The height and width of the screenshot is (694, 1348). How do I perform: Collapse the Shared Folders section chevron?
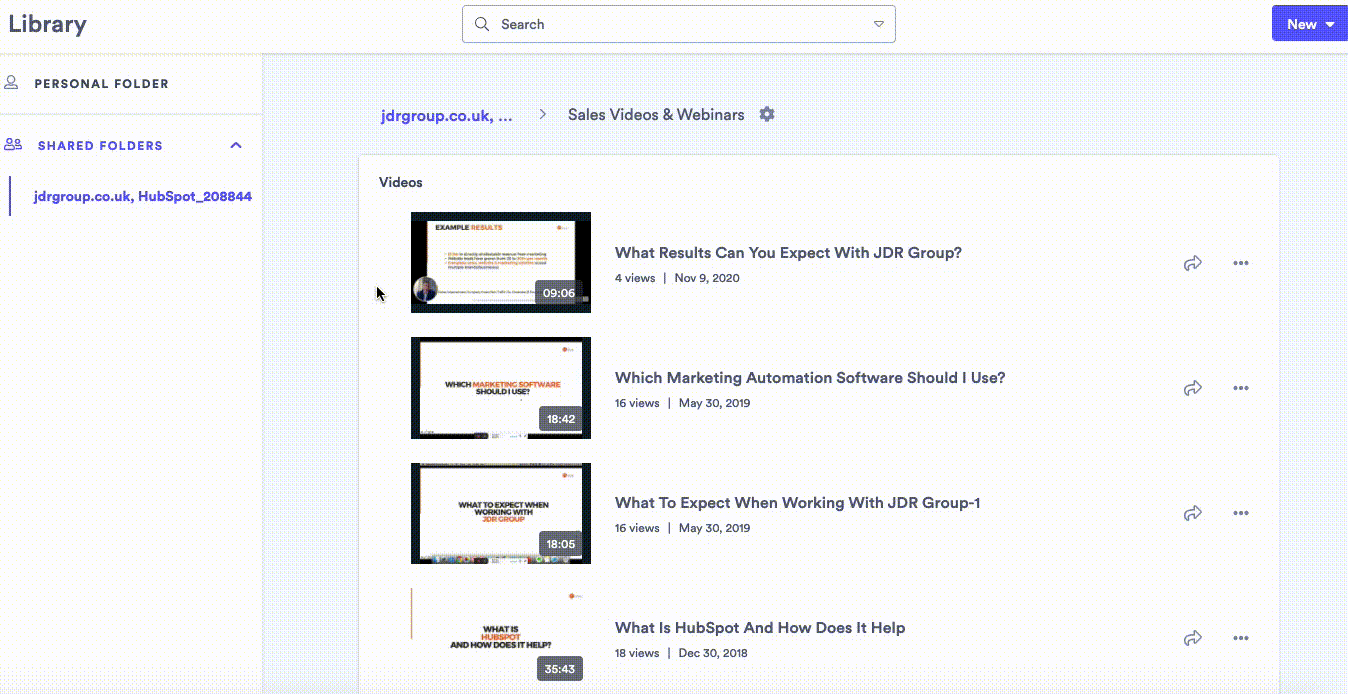236,145
